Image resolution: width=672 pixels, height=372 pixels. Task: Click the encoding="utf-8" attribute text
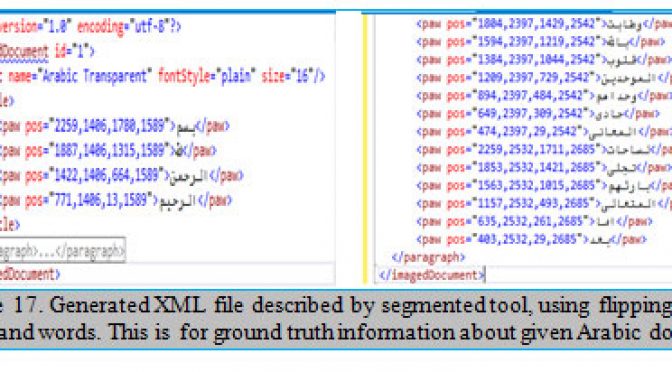129,27
